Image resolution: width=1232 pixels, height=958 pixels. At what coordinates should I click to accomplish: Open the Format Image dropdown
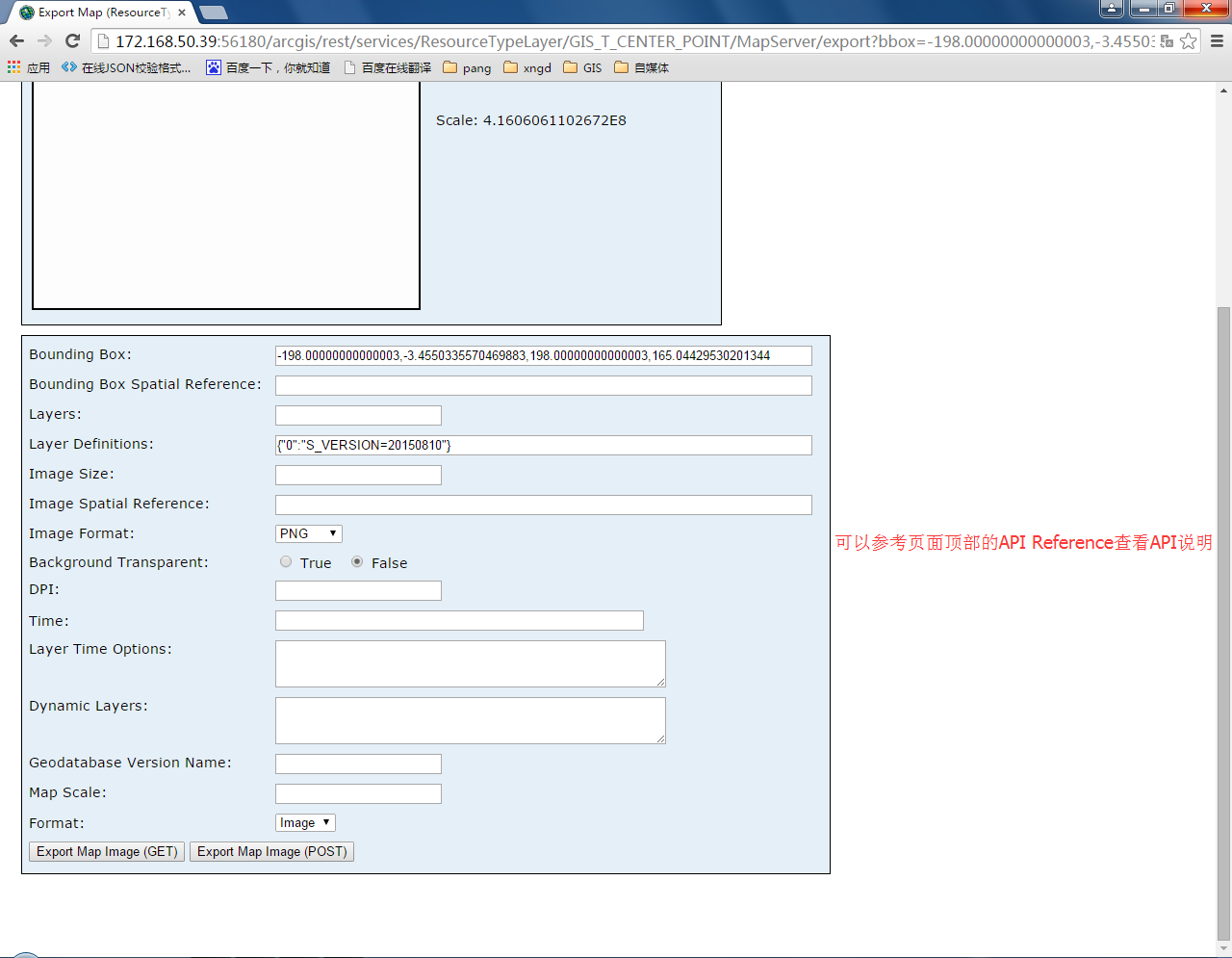[305, 822]
